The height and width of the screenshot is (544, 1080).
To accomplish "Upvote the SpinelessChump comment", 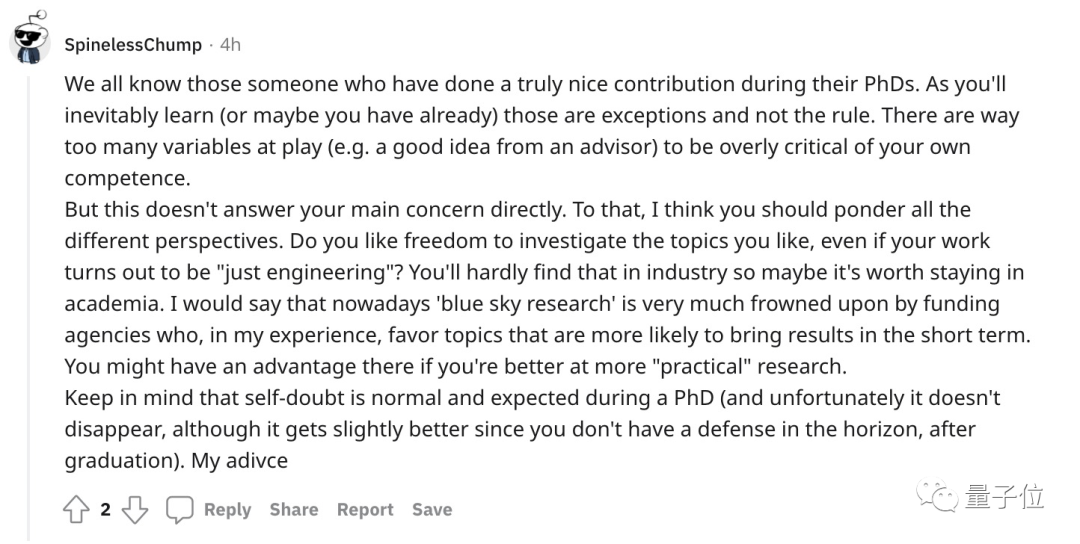I will coord(77,510).
